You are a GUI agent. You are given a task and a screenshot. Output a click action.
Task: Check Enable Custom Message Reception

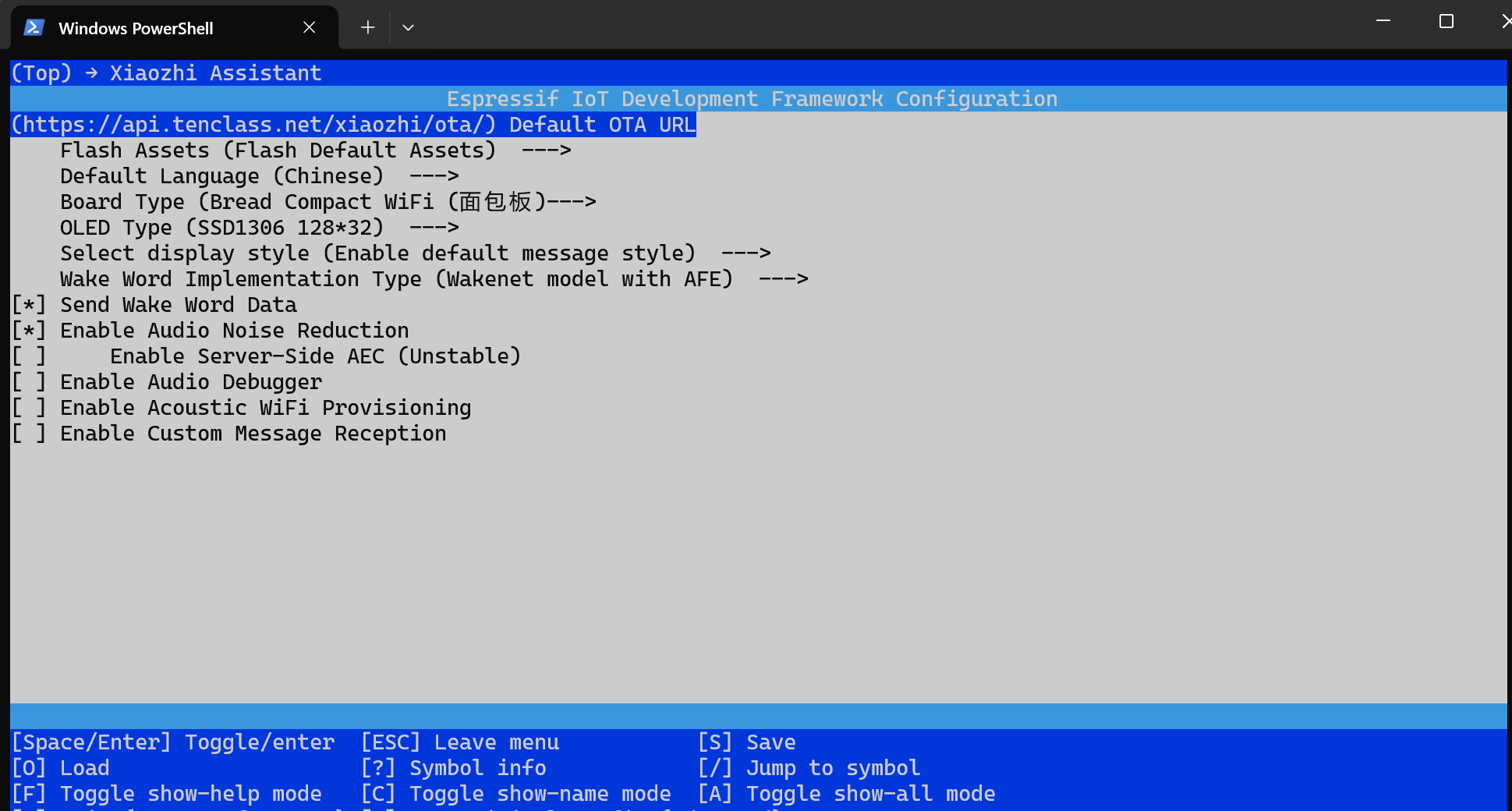pos(29,434)
